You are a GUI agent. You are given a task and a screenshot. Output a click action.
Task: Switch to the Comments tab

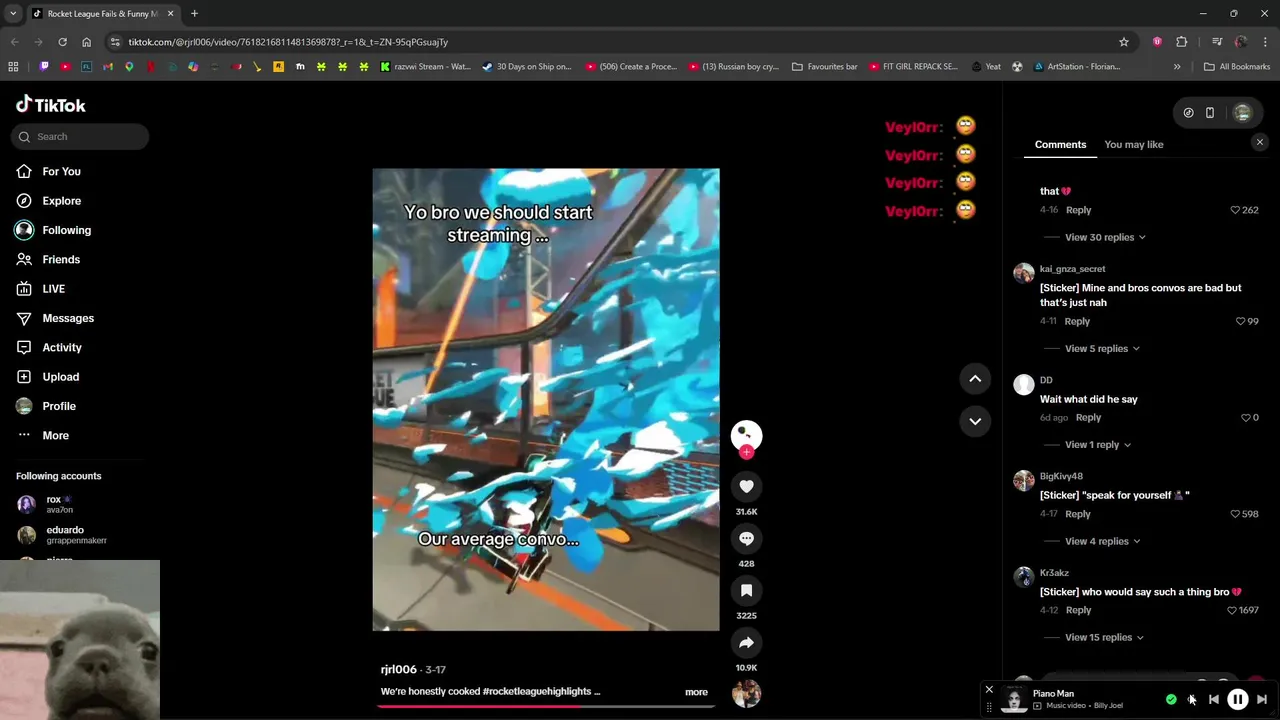pos(1060,145)
